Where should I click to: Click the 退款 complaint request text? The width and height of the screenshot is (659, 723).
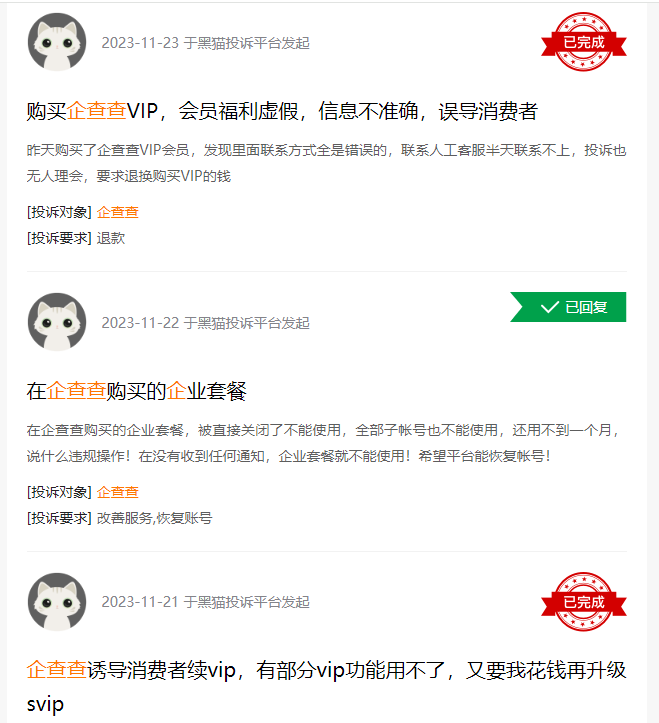111,238
